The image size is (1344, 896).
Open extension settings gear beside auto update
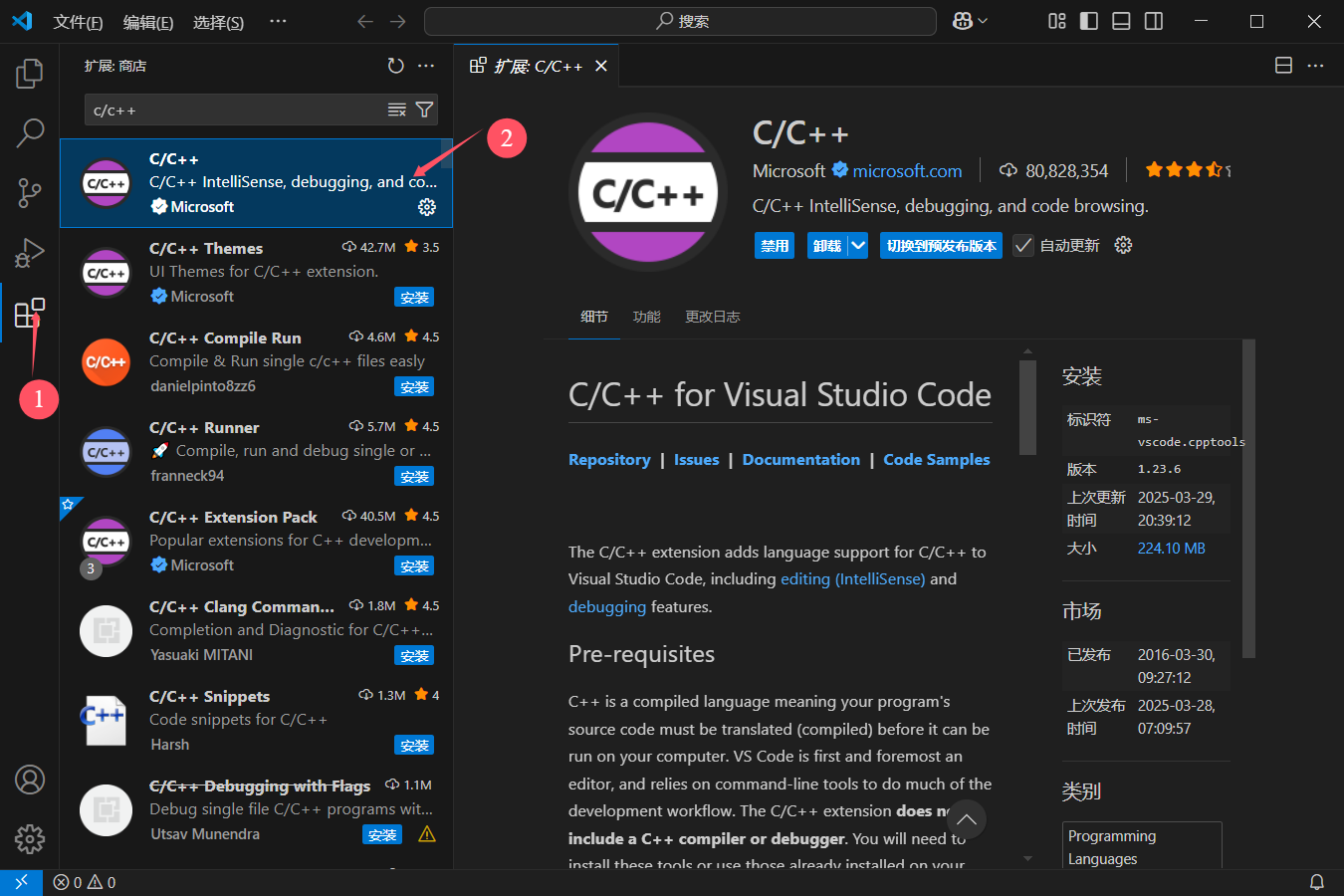[x=1123, y=245]
